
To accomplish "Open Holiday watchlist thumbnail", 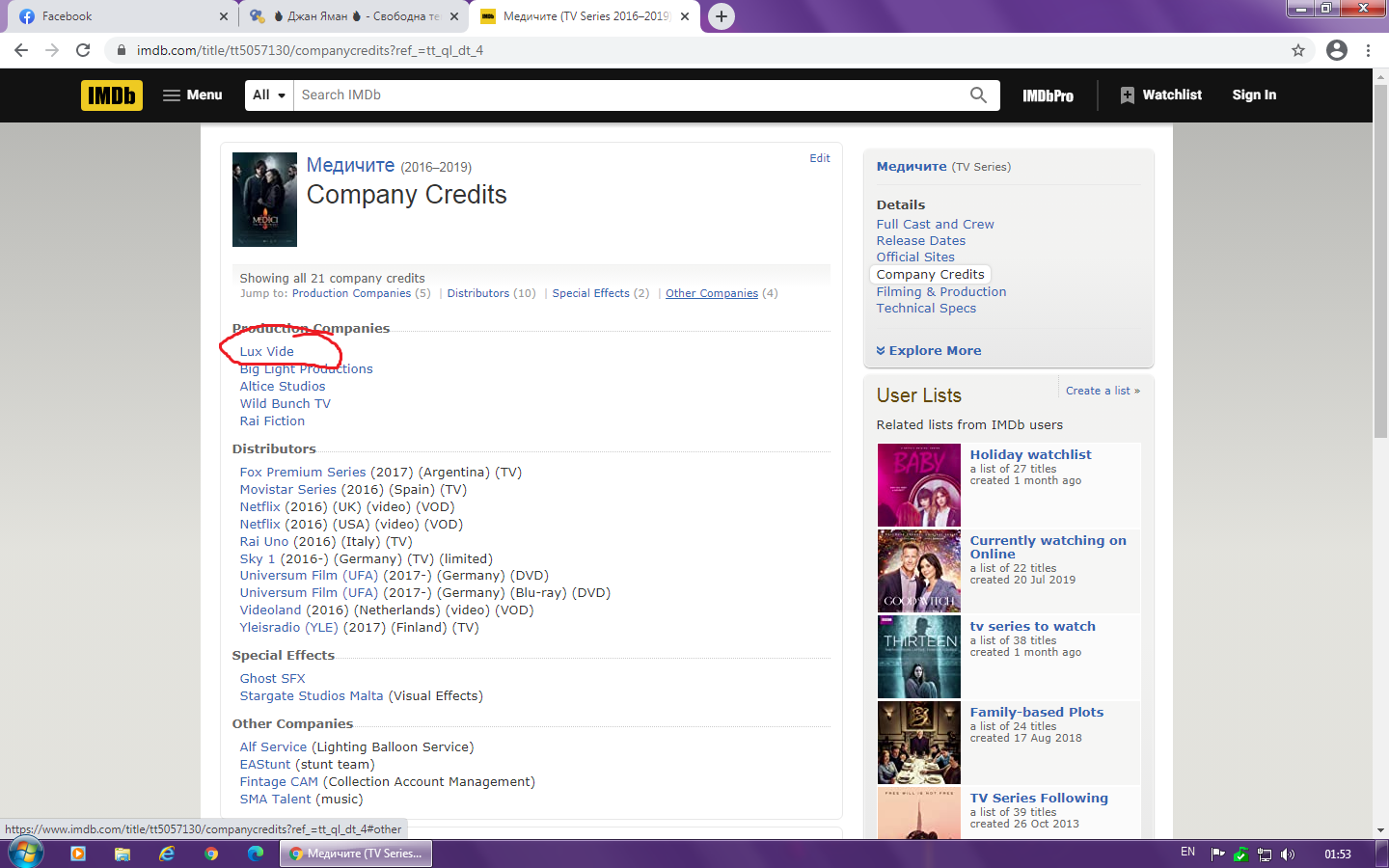I will click(x=918, y=485).
